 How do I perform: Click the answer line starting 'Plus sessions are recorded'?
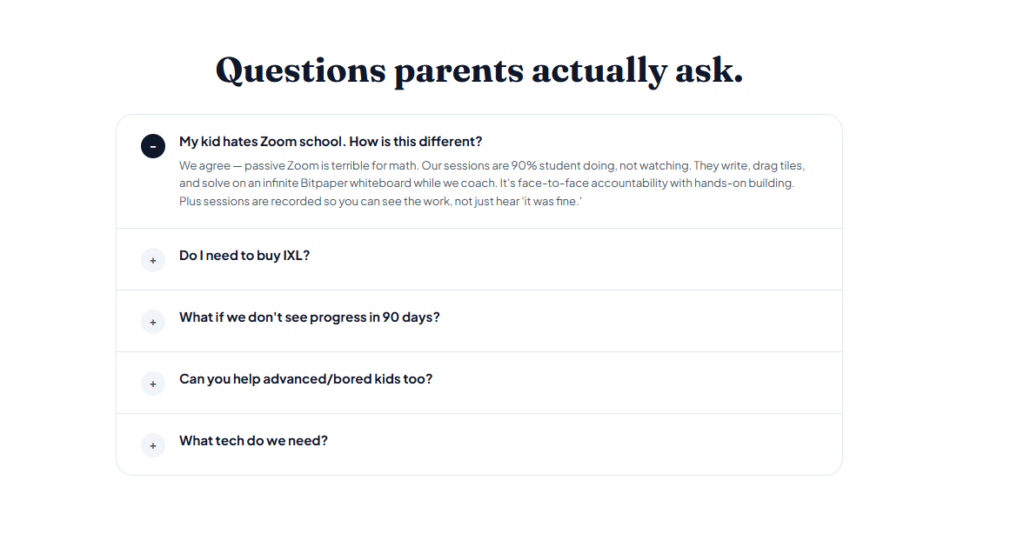point(380,201)
